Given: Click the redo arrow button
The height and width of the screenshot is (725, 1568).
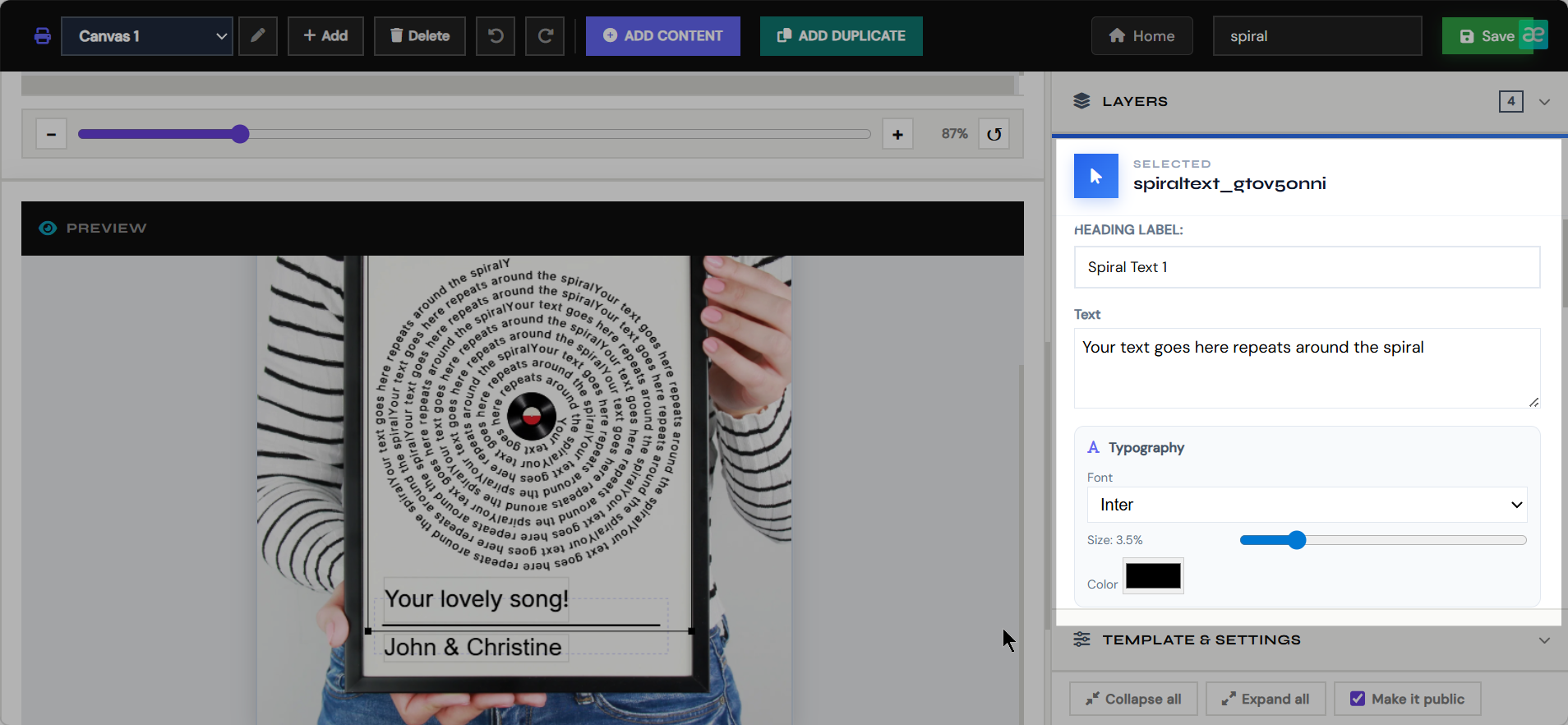Looking at the screenshot, I should 545,36.
